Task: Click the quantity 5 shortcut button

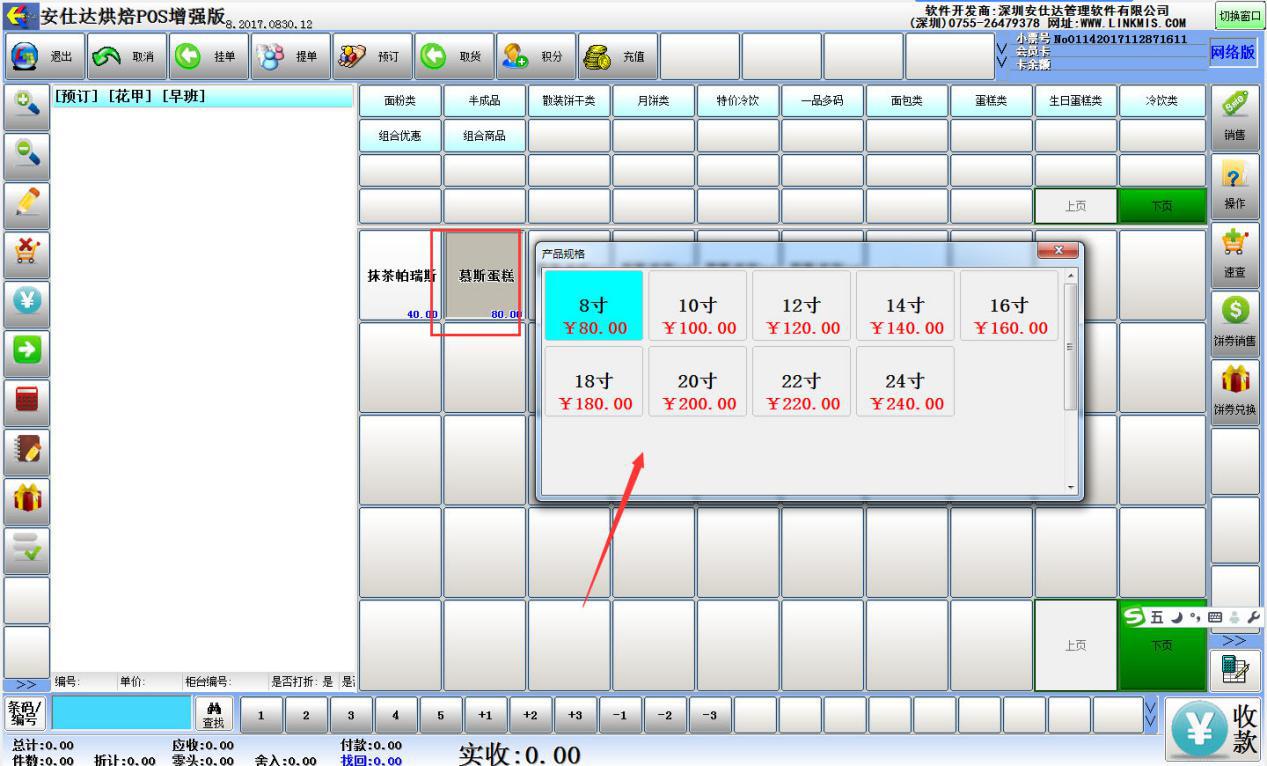Action: [x=441, y=715]
